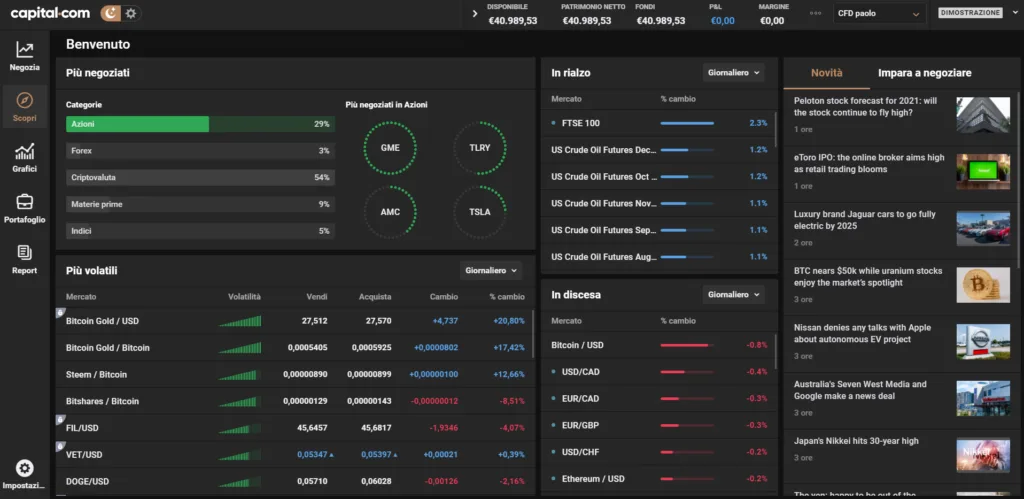Open Impostazioni settings gear

point(24,475)
